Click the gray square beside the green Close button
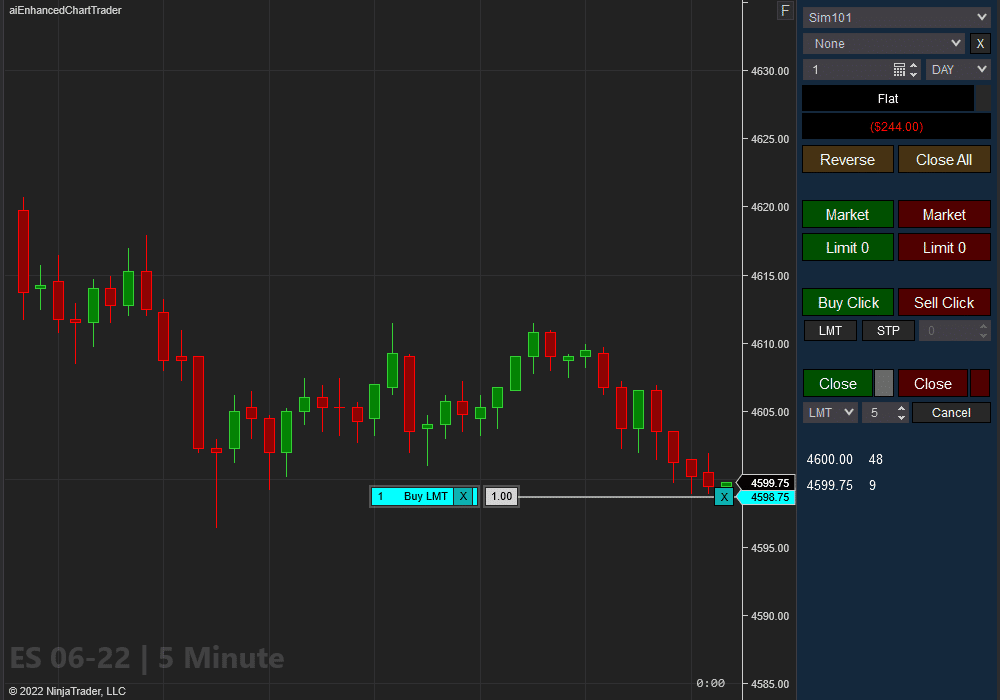The image size is (1000, 700). 884,383
